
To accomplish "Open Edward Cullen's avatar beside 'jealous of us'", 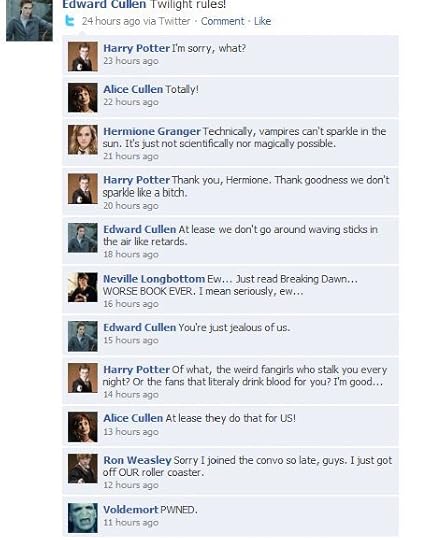I will pyautogui.click(x=83, y=336).
